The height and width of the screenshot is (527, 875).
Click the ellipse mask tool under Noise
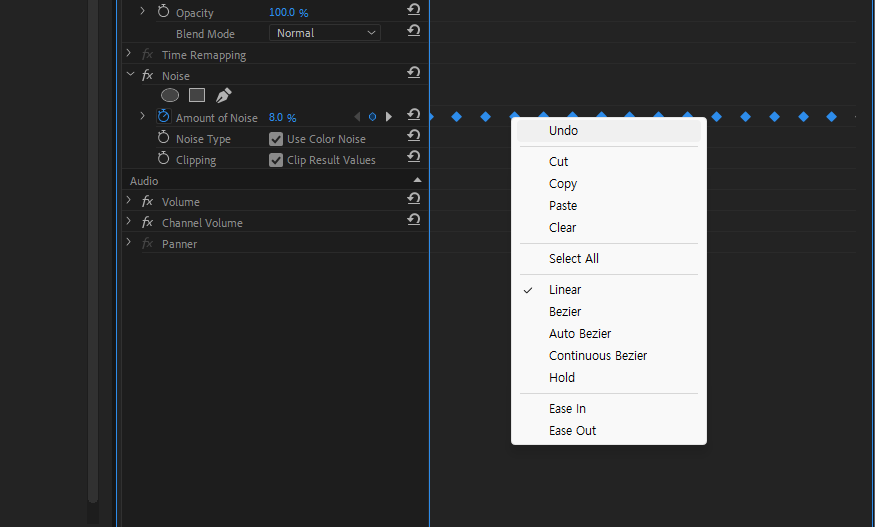[170, 96]
